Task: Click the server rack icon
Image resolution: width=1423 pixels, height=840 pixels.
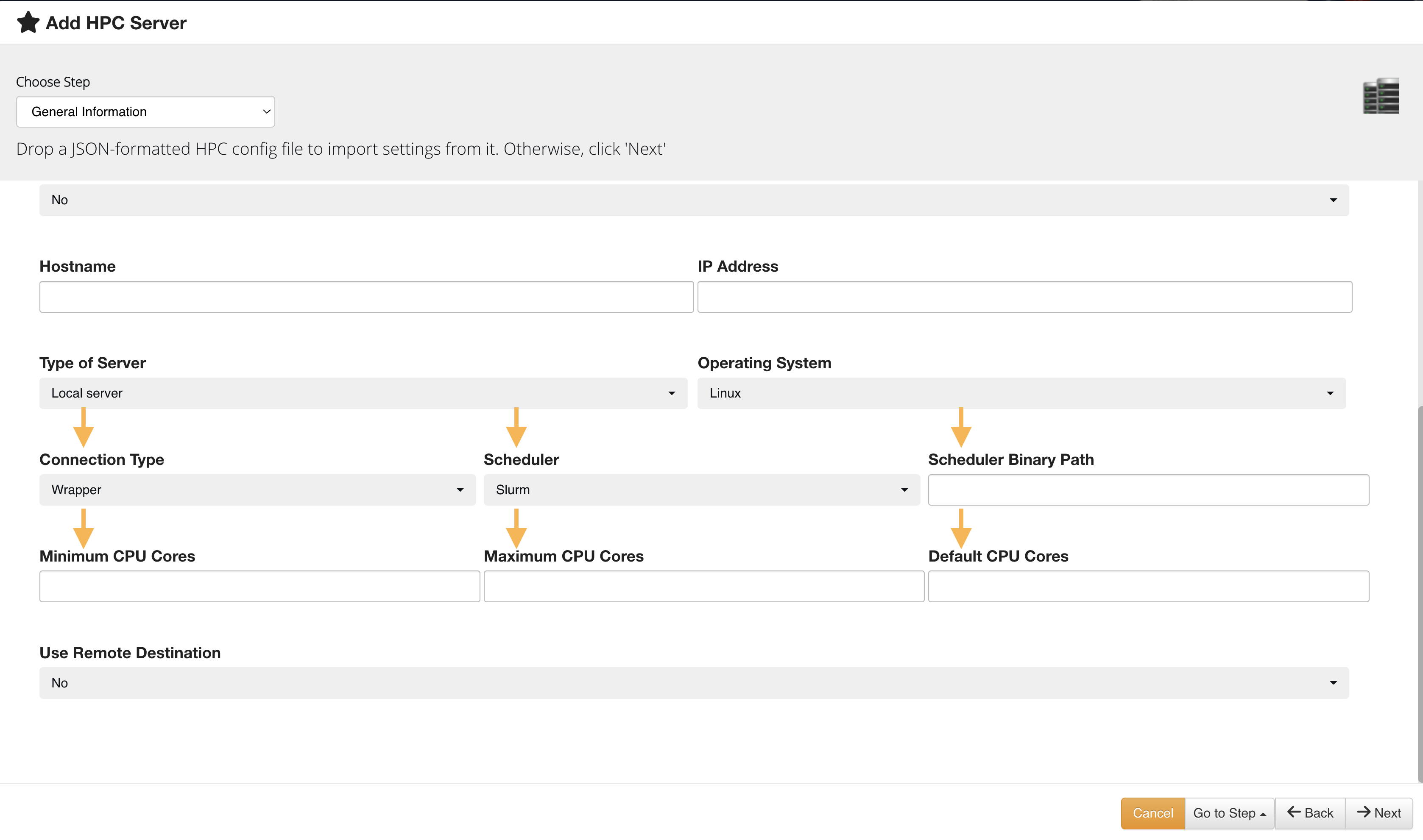Action: [1380, 96]
